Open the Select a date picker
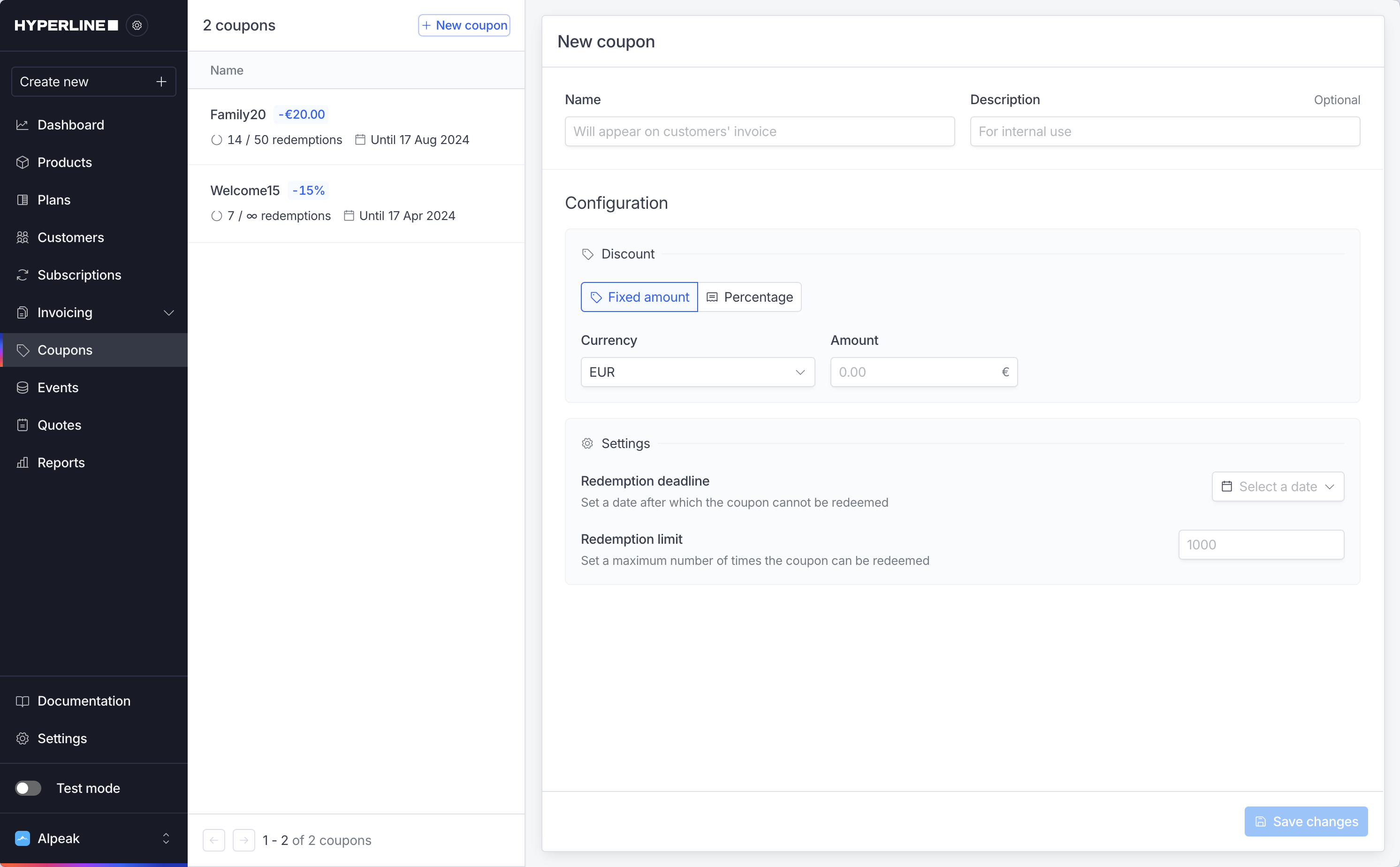This screenshot has width=1400, height=867. (1278, 486)
